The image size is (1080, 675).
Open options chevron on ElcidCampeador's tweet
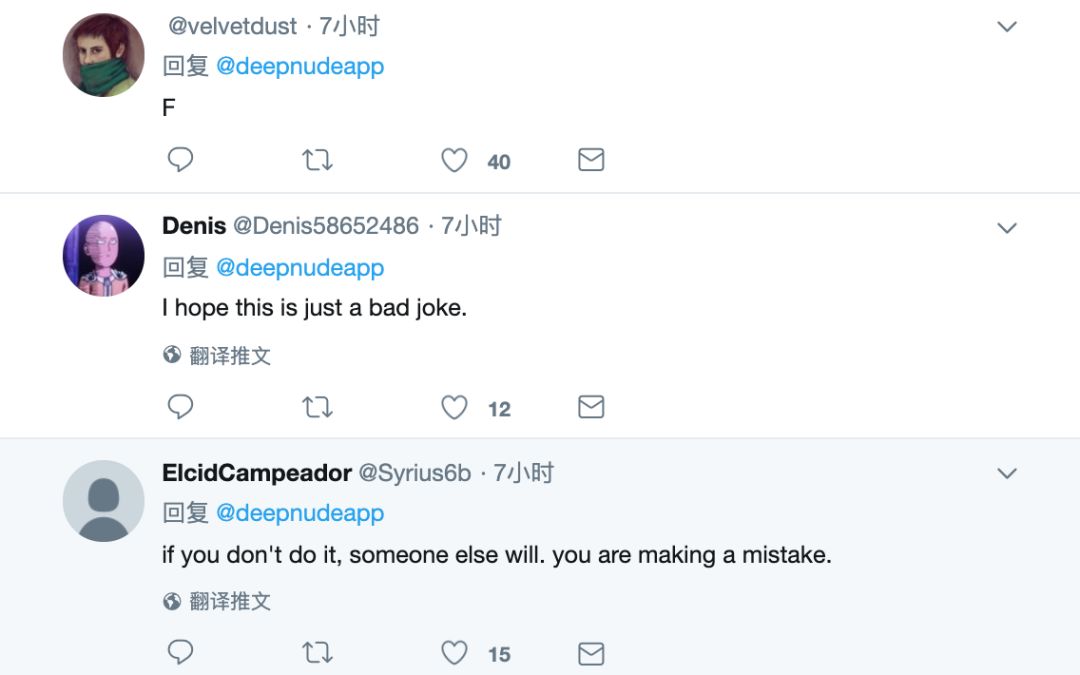click(1007, 473)
